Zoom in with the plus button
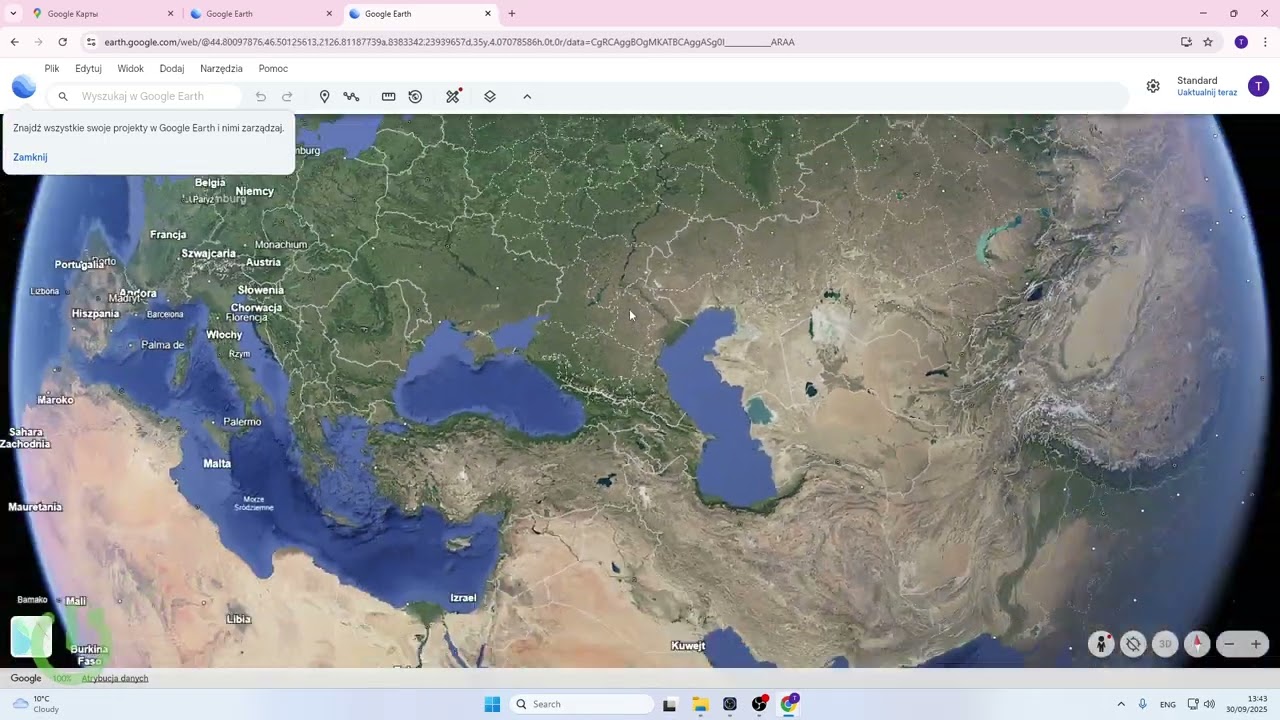The image size is (1280, 720). coord(1256,644)
